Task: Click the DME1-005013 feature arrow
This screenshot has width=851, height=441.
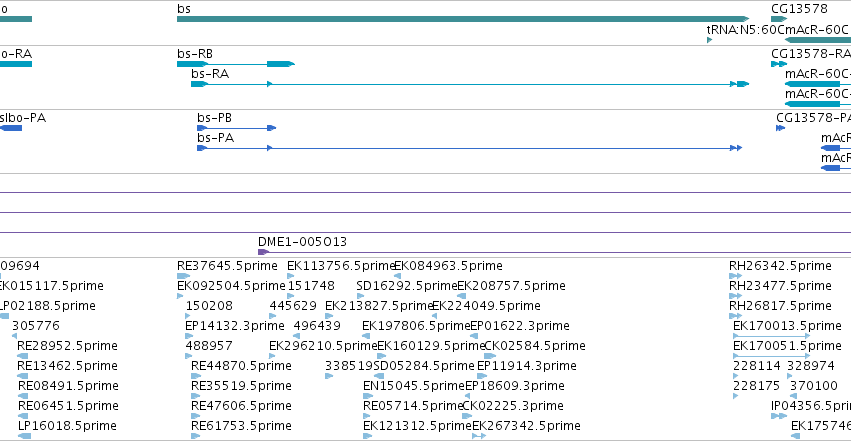Action: click(554, 252)
